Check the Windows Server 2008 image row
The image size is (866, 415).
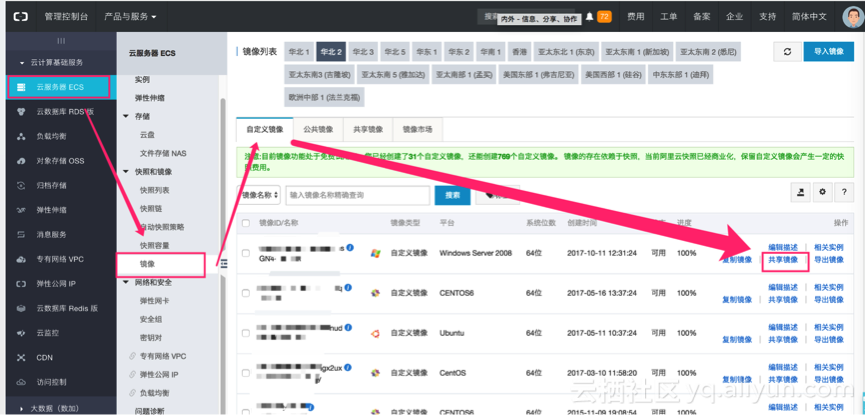246,253
